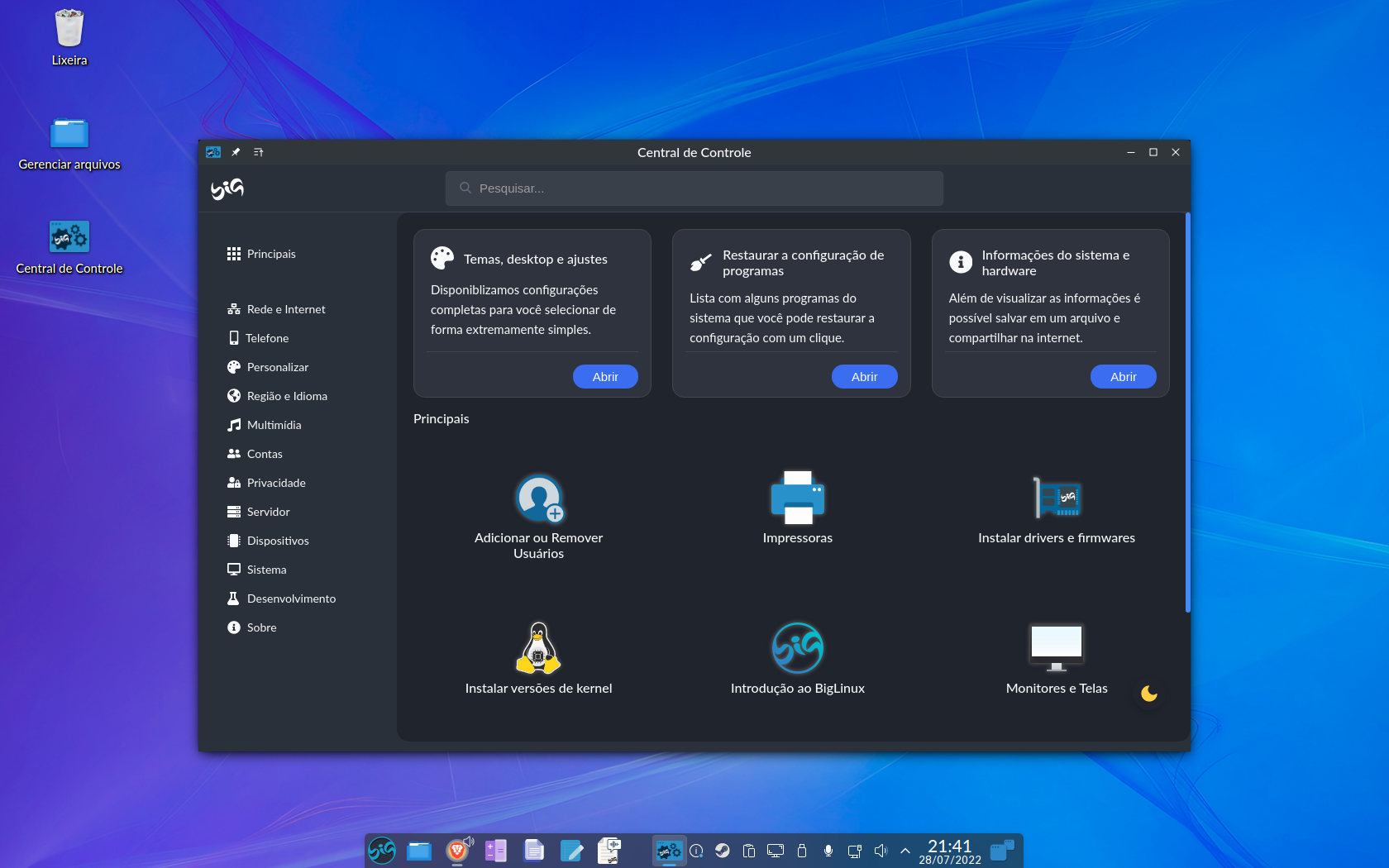Open the Servidor category
1389x868 pixels.
click(259, 512)
